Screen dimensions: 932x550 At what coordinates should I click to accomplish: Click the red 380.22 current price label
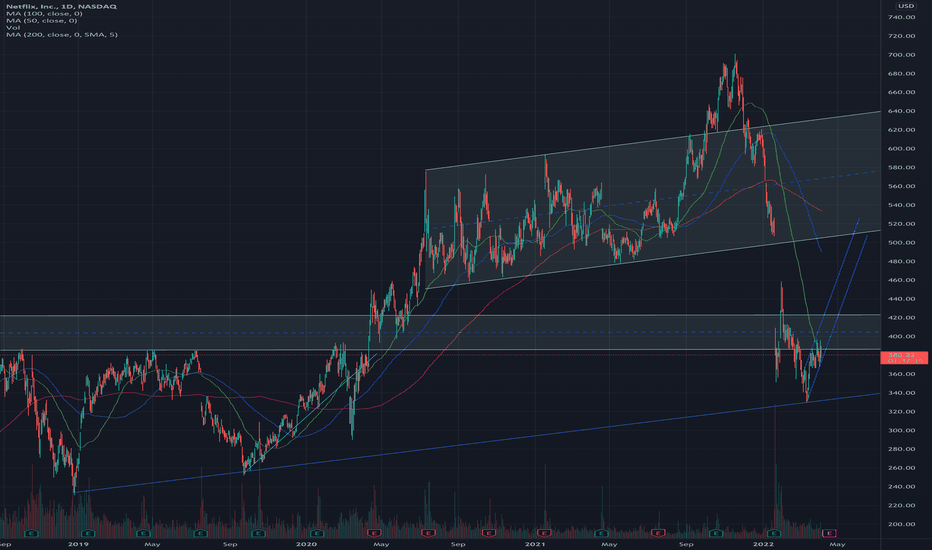[903, 357]
